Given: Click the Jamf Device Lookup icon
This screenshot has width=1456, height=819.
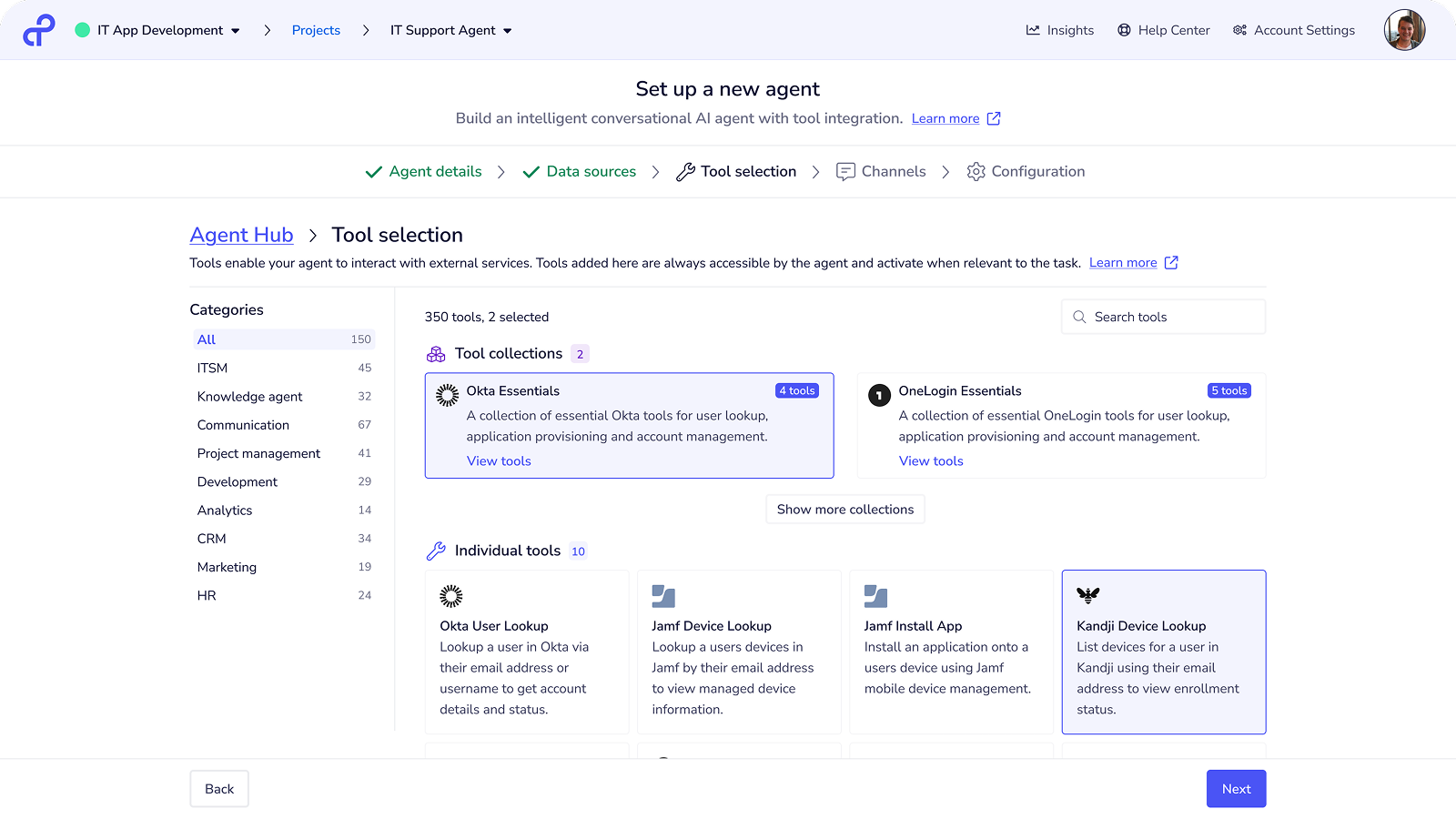Looking at the screenshot, I should (663, 596).
